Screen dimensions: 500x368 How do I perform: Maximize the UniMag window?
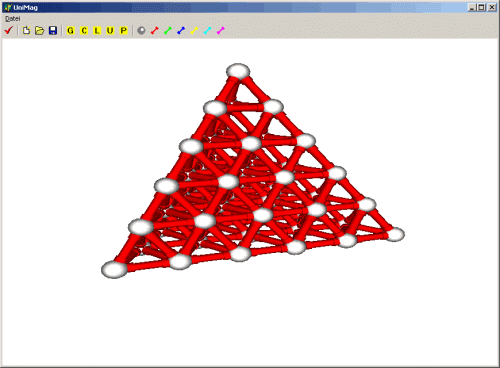pyautogui.click(x=482, y=7)
